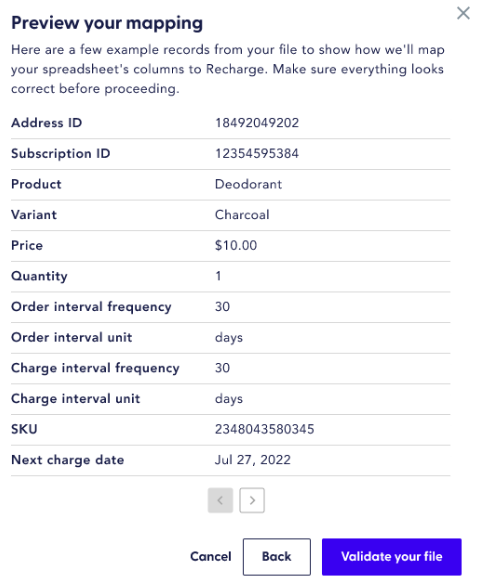The width and height of the screenshot is (478, 583).
Task: Click the SKU value 2348043580345
Action: pyautogui.click(x=264, y=429)
